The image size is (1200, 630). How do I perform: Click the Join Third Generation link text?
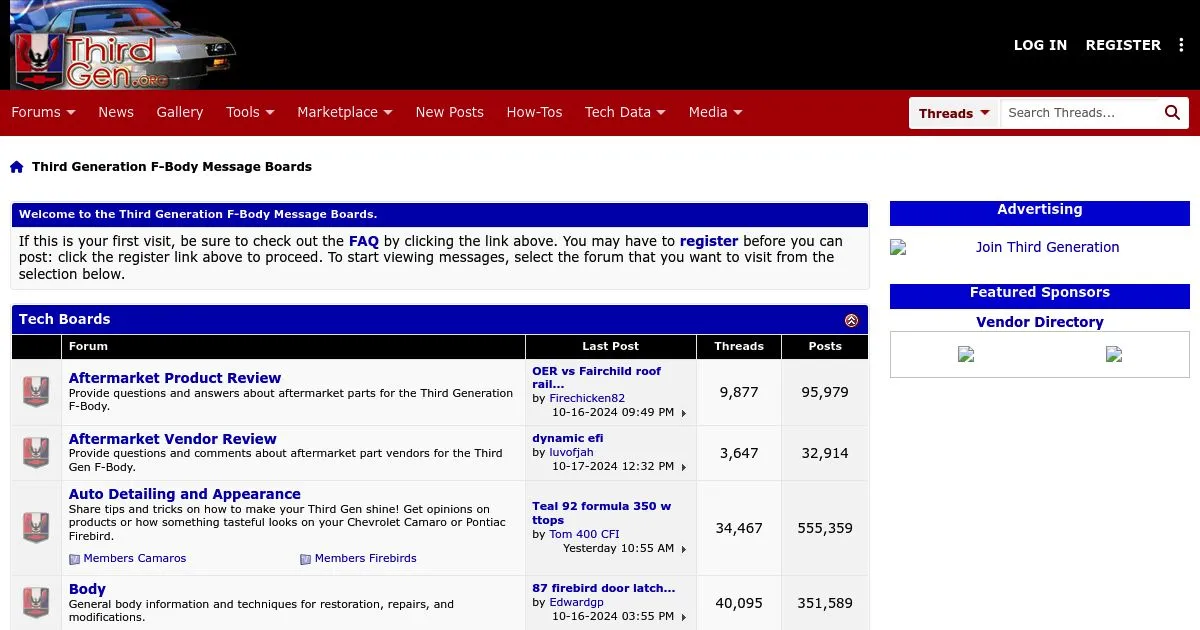click(1048, 247)
